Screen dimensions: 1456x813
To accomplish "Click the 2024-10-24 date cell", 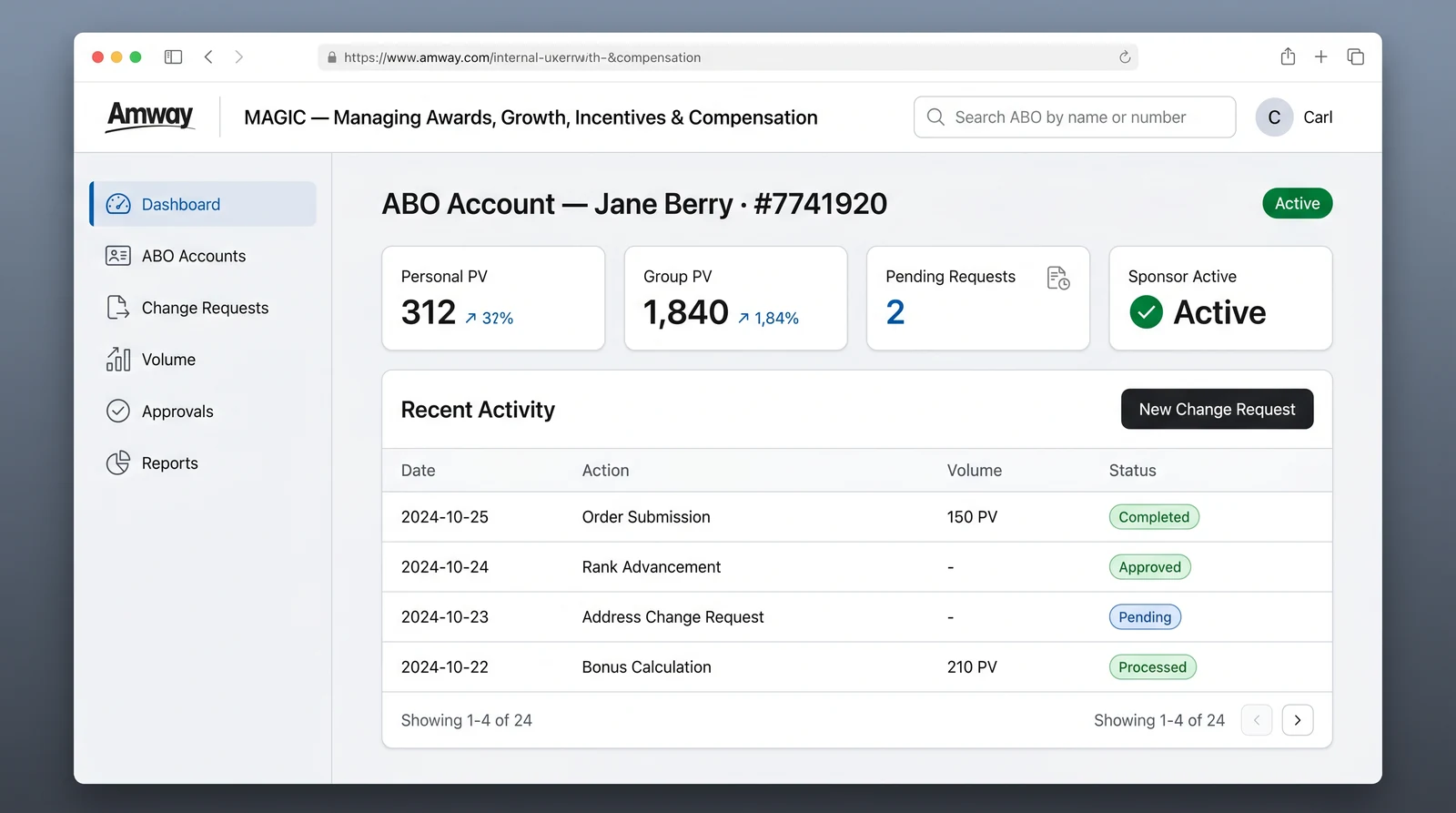I will (x=445, y=567).
